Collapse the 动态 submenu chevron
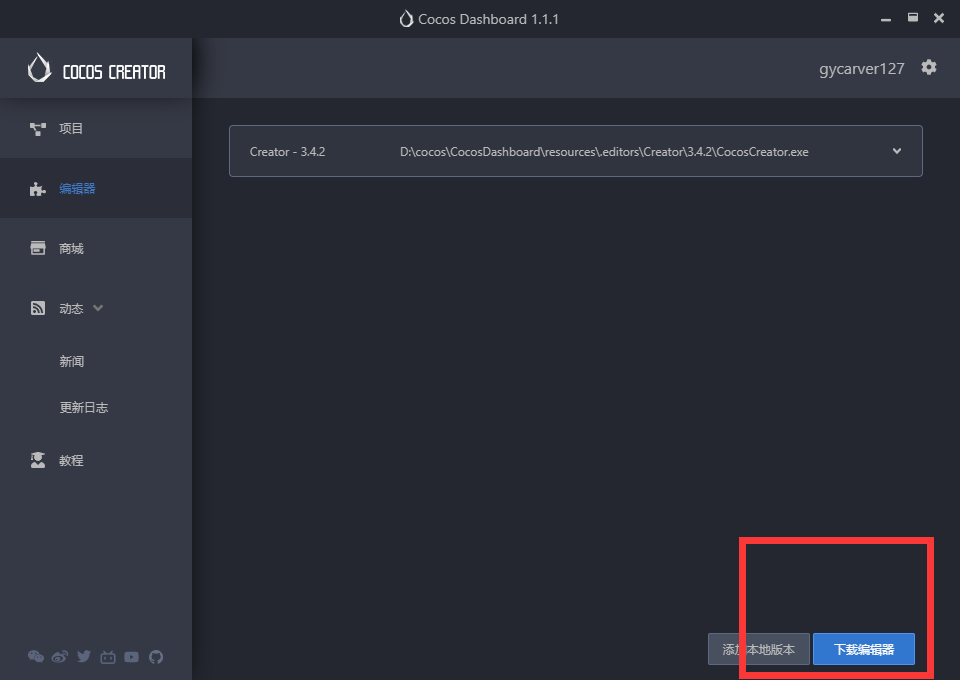This screenshot has width=960, height=680. (98, 308)
